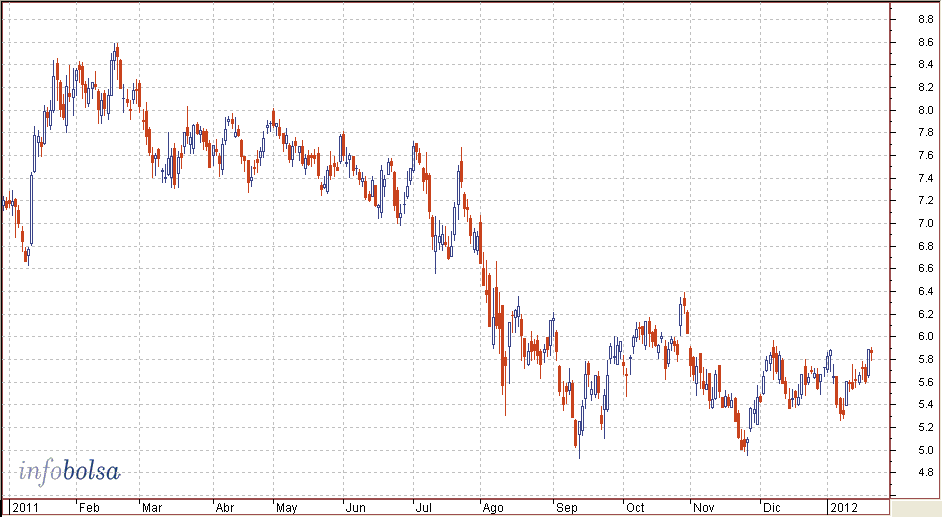Click the 6.8 price label
The image size is (942, 517).
(926, 246)
